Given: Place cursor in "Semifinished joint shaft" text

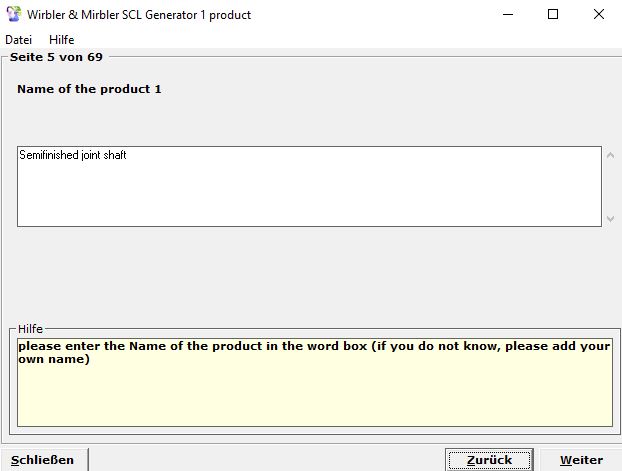Looking at the screenshot, I should tap(73, 156).
